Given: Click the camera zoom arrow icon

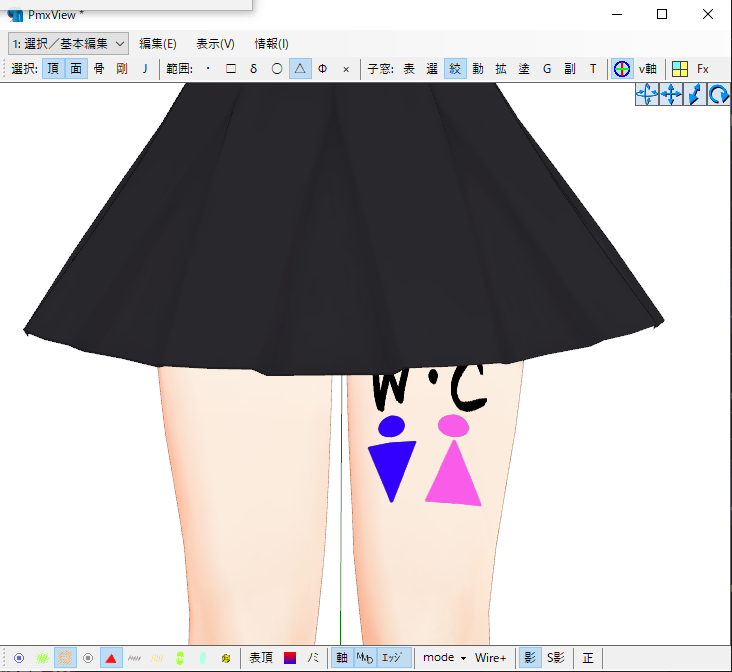Looking at the screenshot, I should pos(695,94).
